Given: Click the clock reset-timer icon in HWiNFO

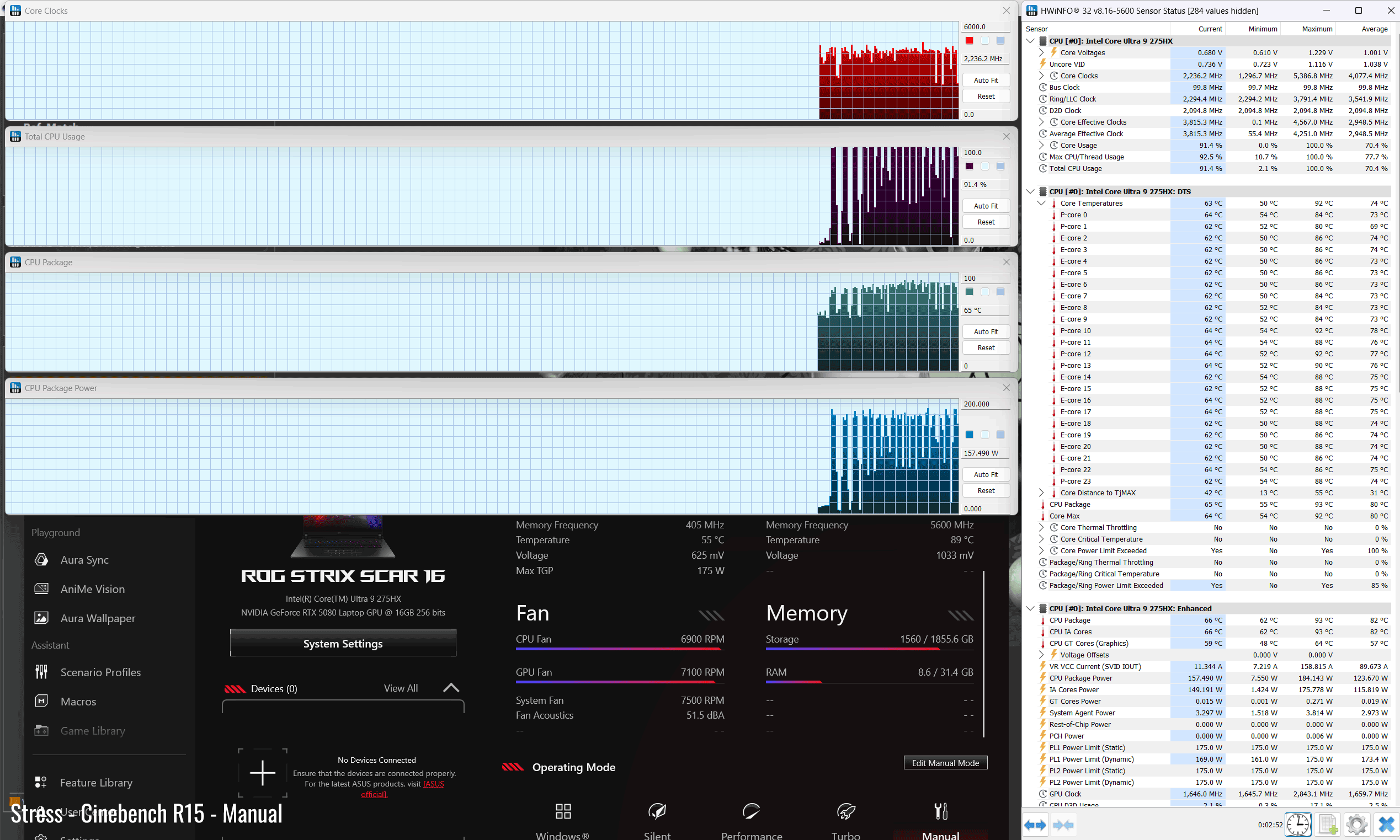Looking at the screenshot, I should pos(1297,824).
